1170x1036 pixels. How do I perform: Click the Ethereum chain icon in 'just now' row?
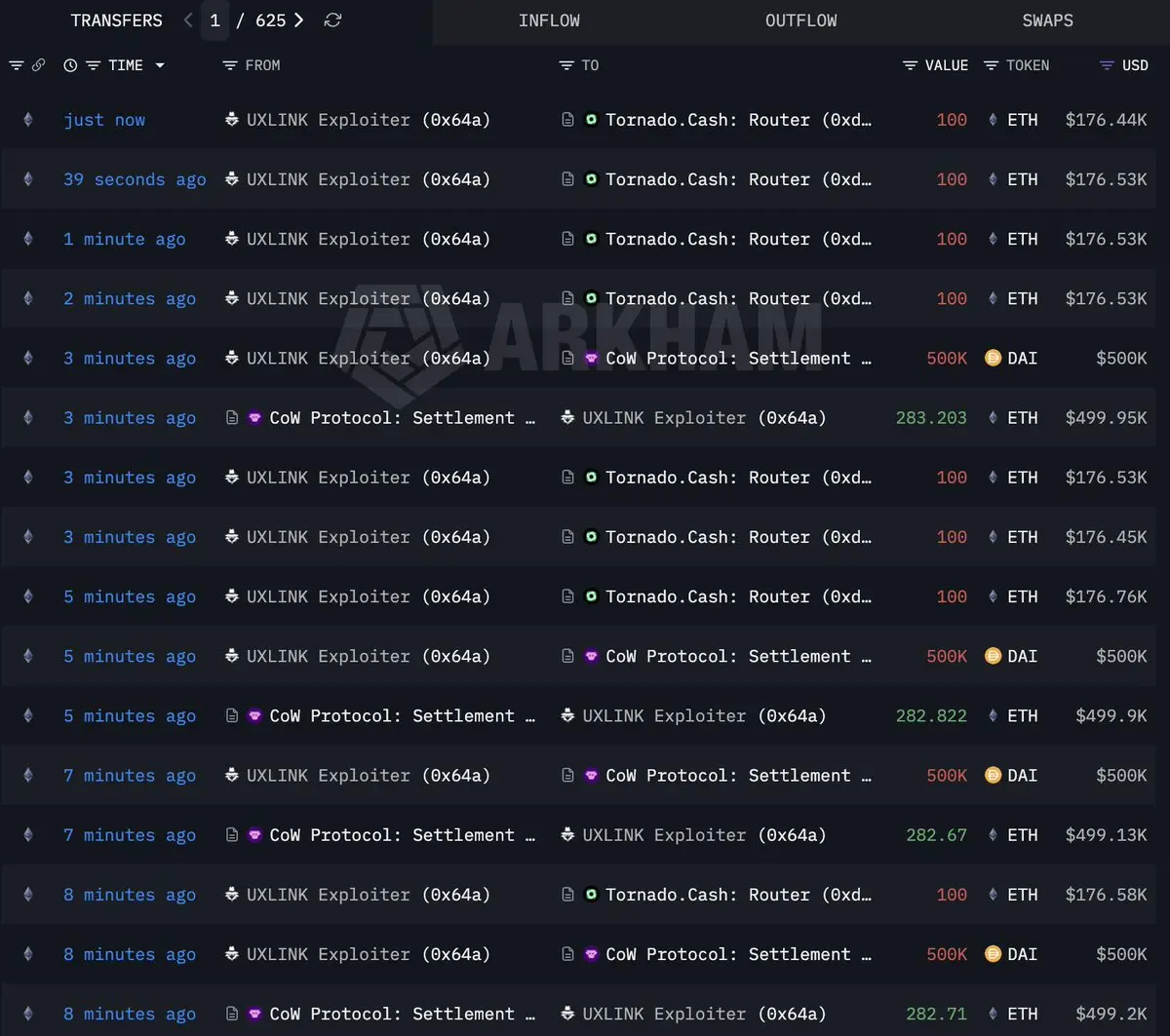pos(27,120)
